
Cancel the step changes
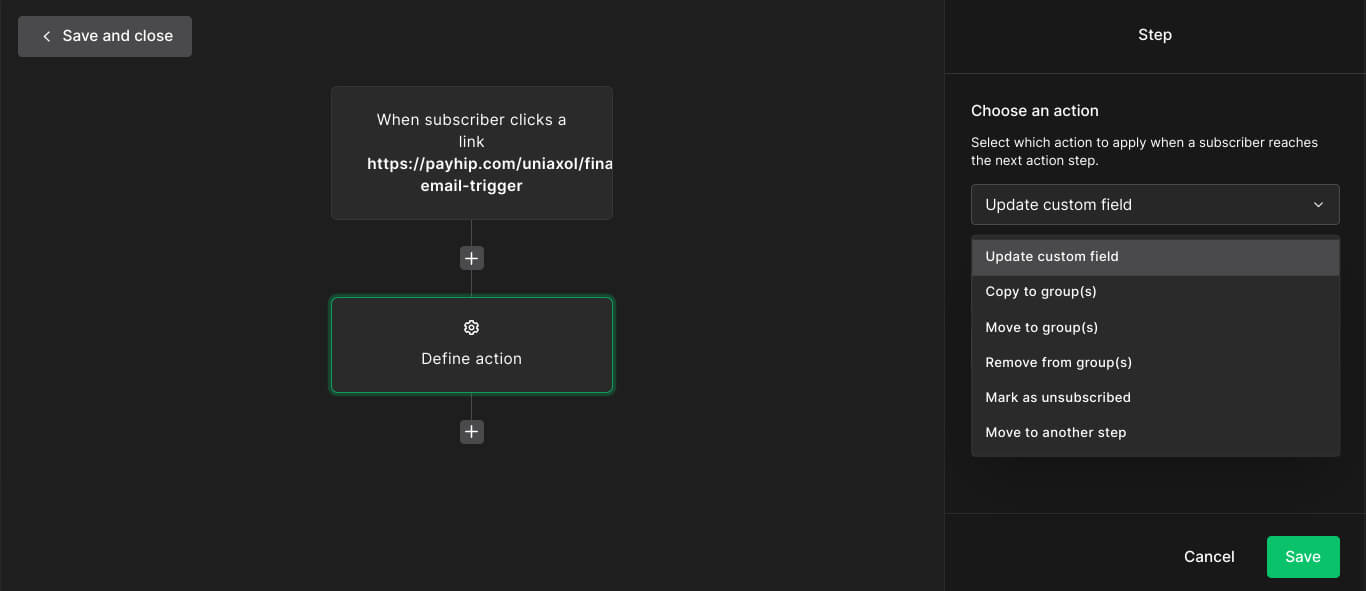point(1209,557)
